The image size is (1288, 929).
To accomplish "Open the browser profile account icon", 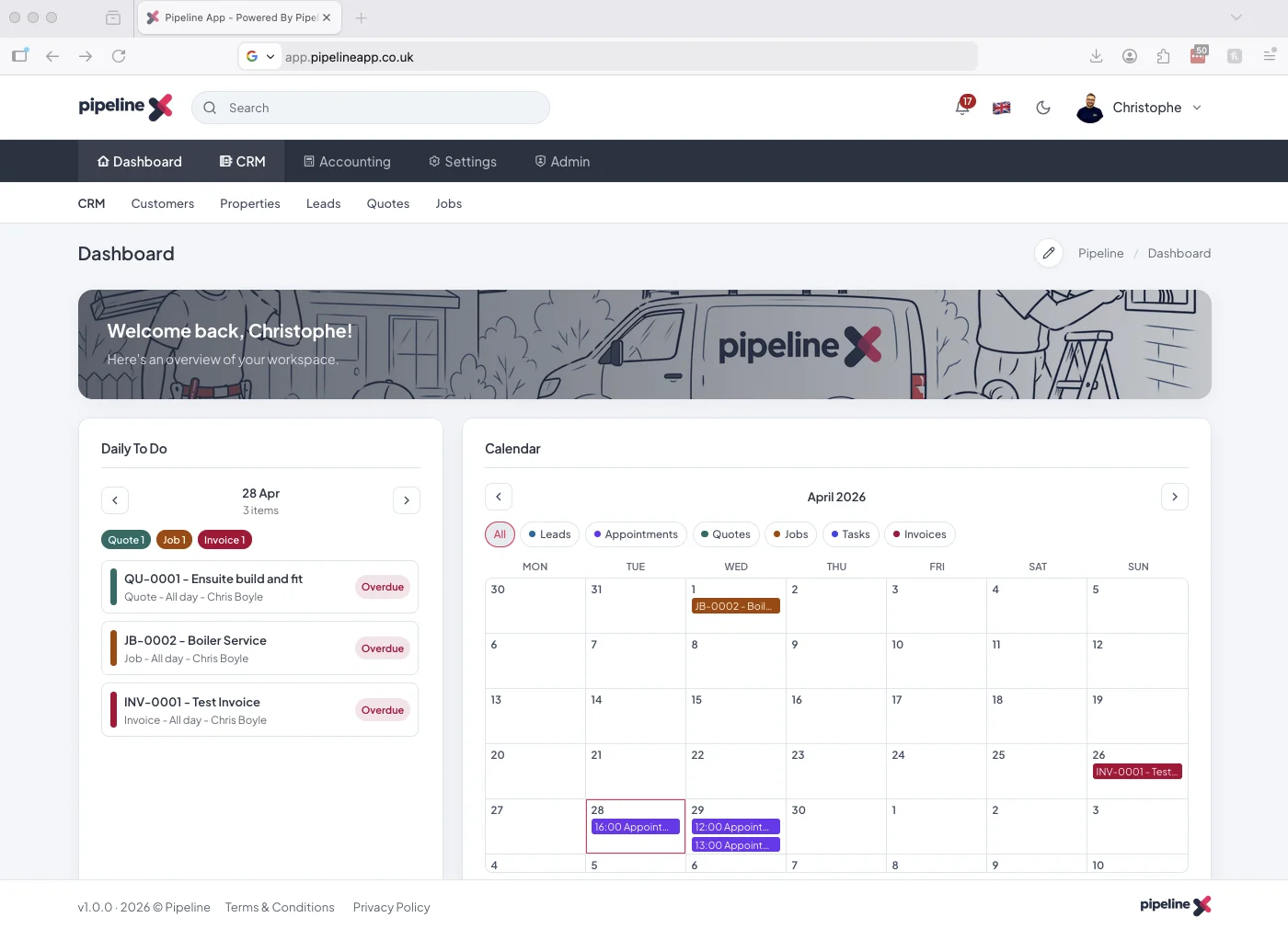I will tap(1130, 56).
